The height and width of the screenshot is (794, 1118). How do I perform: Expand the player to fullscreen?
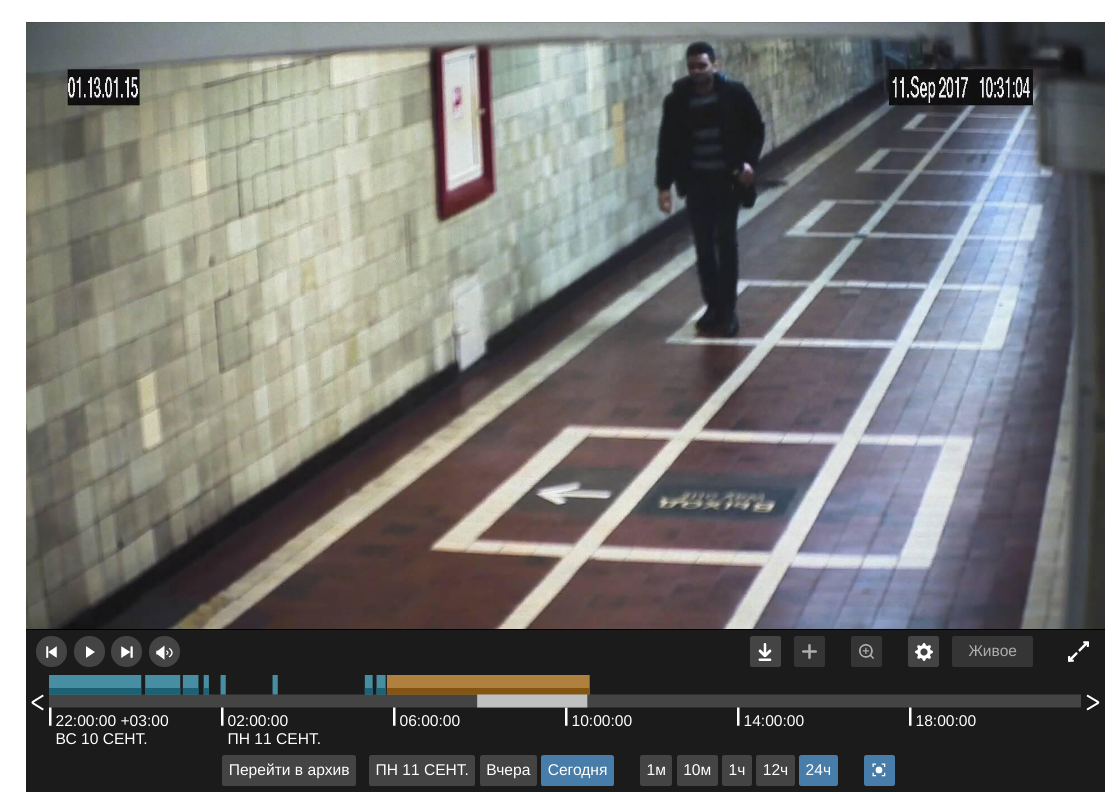(1078, 651)
